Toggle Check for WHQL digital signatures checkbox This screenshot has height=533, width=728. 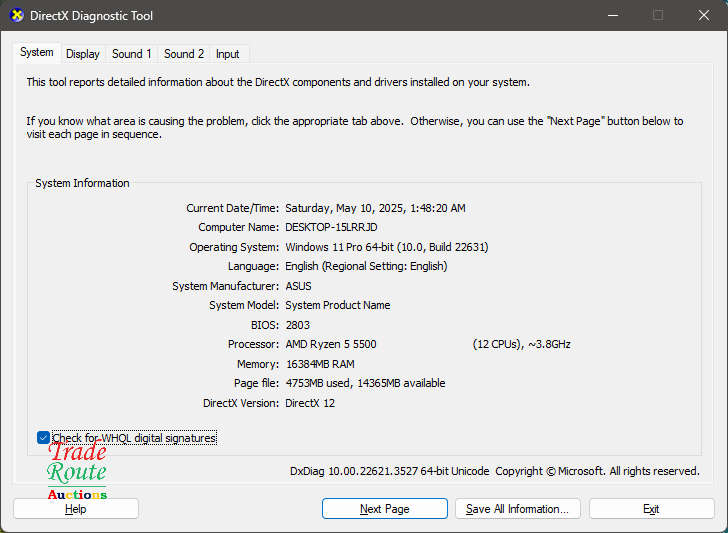click(x=43, y=438)
